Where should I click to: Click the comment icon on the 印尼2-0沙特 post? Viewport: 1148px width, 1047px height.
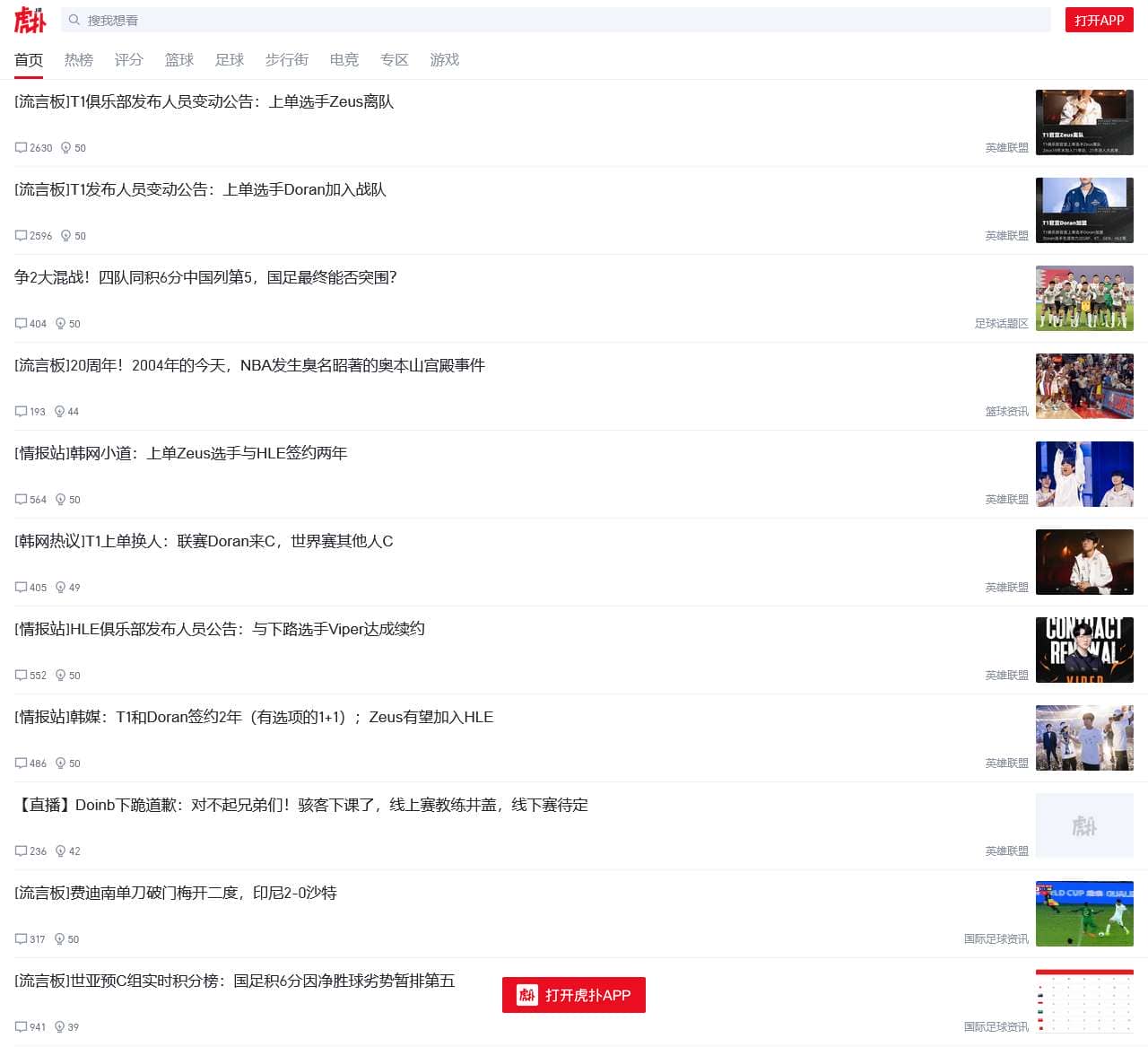(x=21, y=938)
